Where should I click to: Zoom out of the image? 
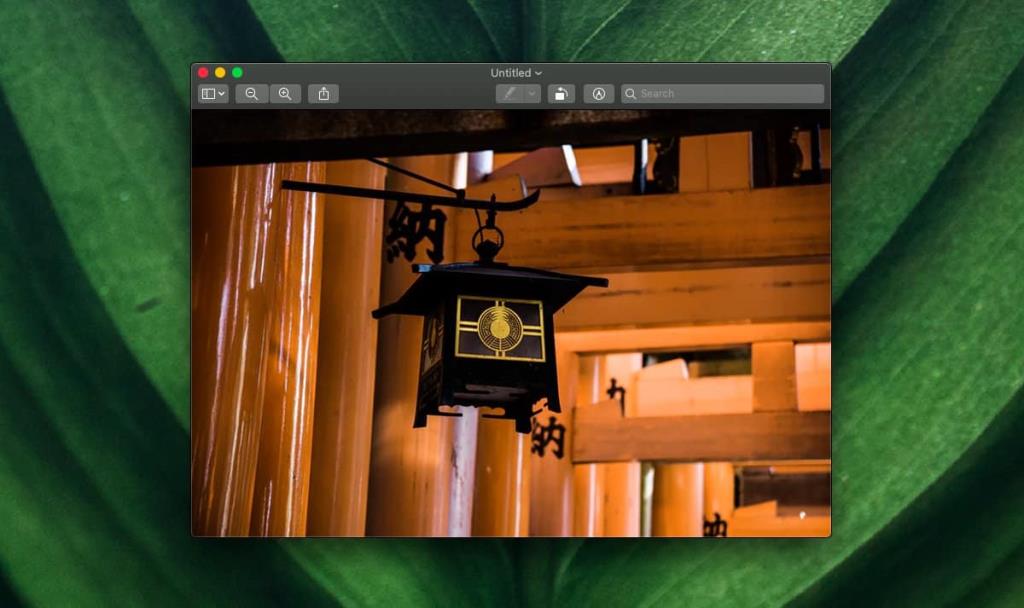tap(251, 93)
